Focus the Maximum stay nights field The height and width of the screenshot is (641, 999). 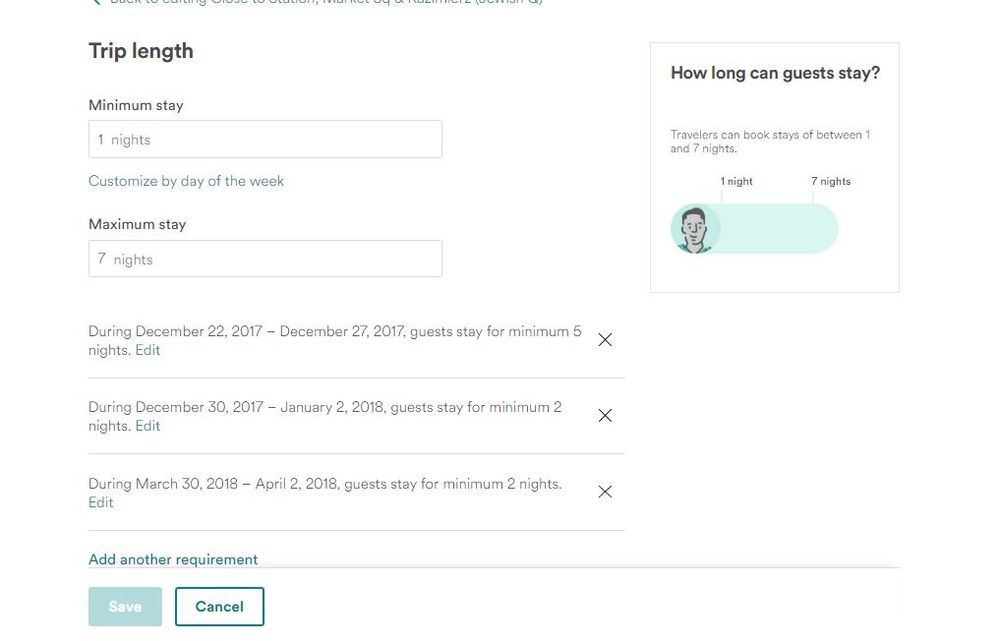coord(265,260)
